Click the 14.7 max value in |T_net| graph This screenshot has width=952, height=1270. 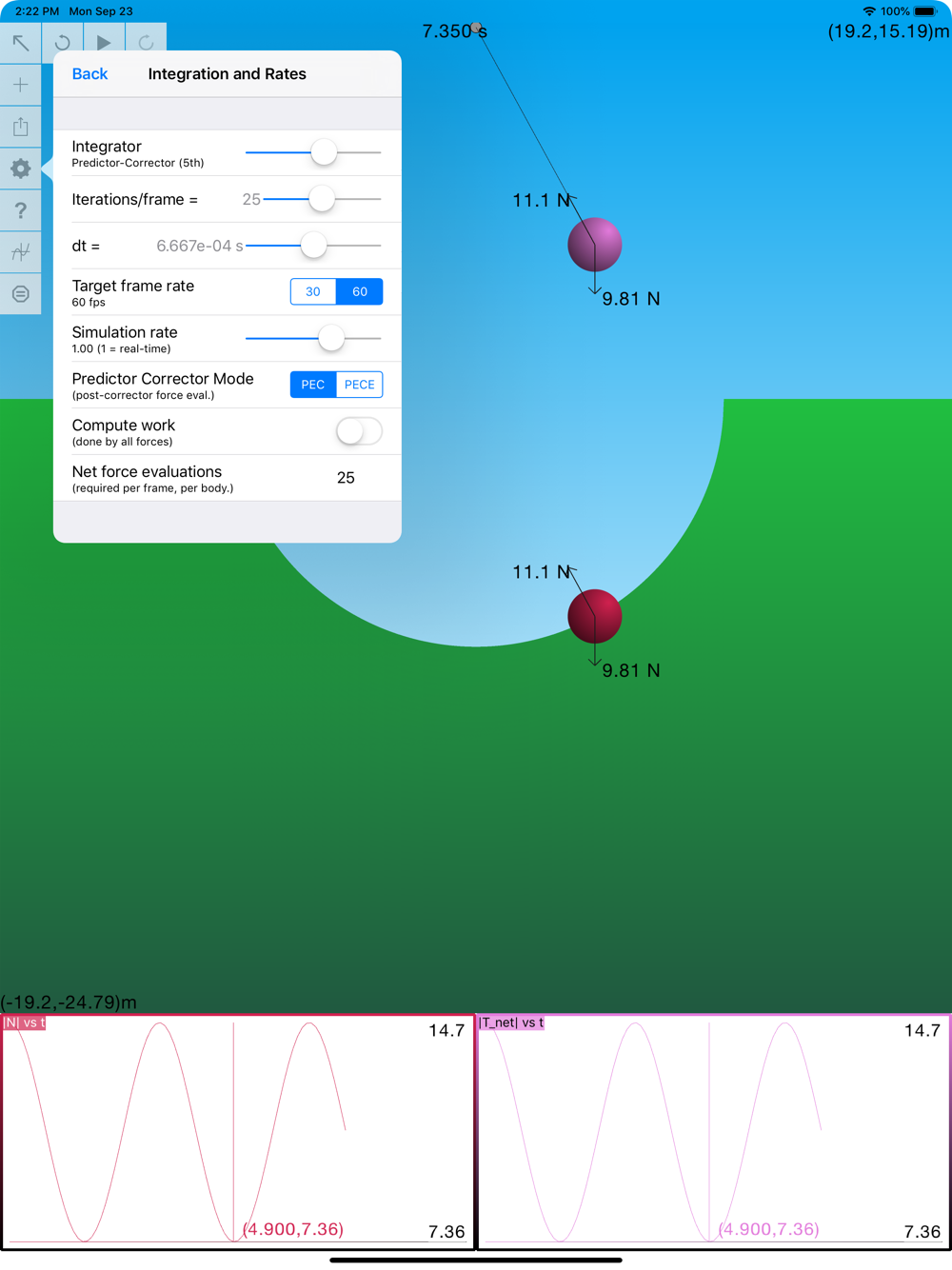[x=922, y=1030]
